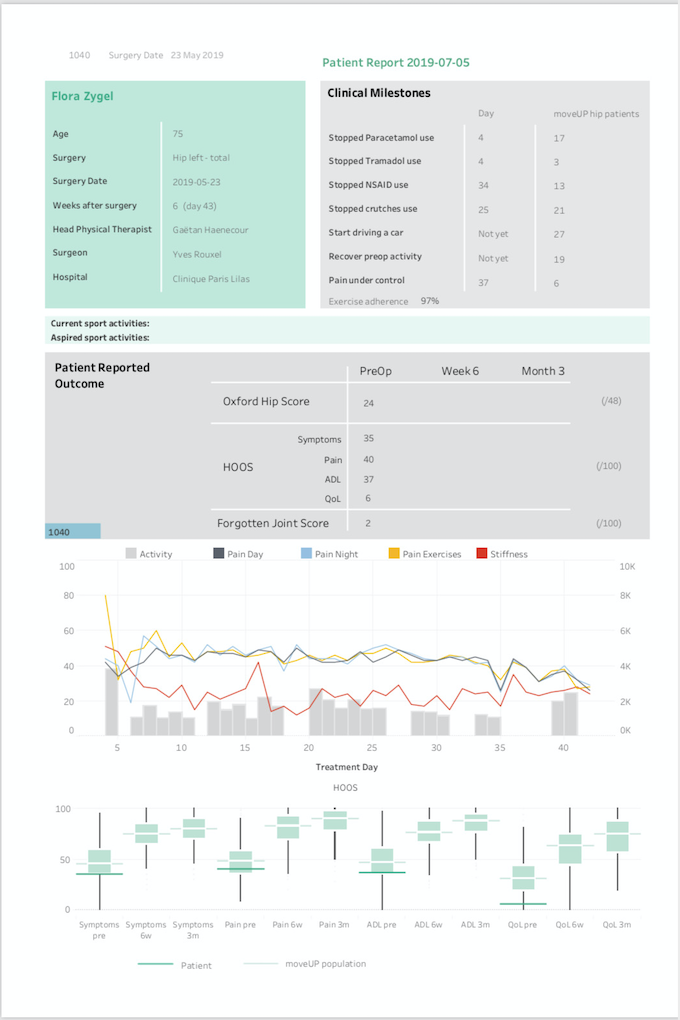This screenshot has width=680, height=1020.
Task: Click the Weeks after surgery value 6 (day 43)
Action: (195, 206)
